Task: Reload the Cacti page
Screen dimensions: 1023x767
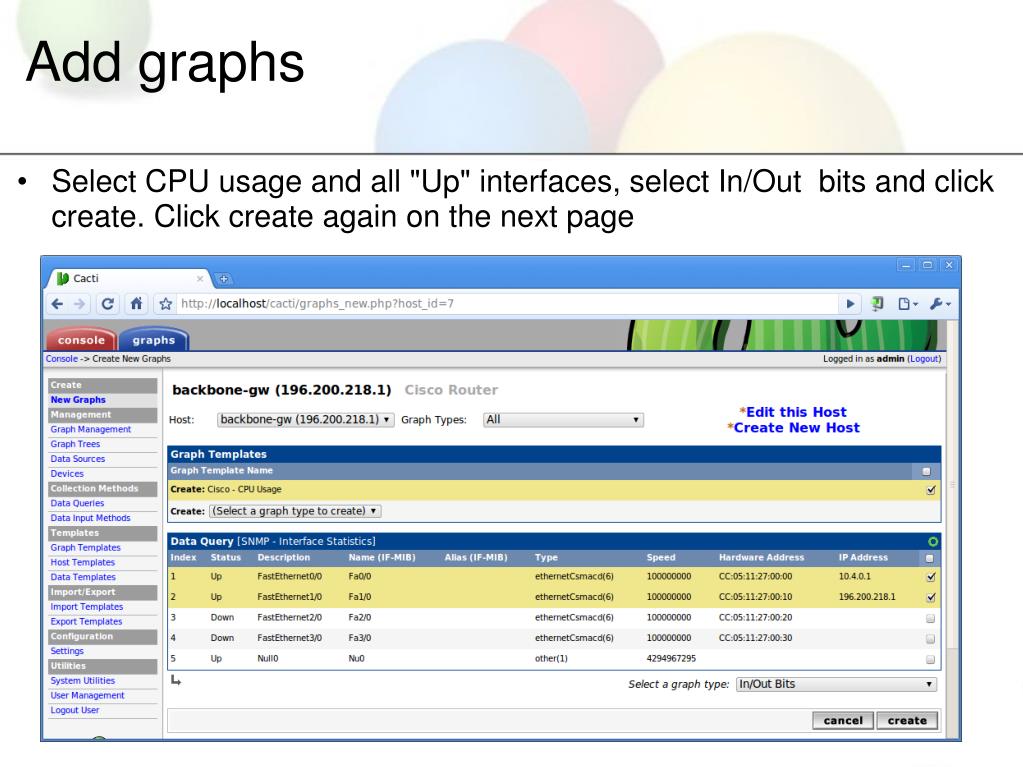Action: (108, 304)
